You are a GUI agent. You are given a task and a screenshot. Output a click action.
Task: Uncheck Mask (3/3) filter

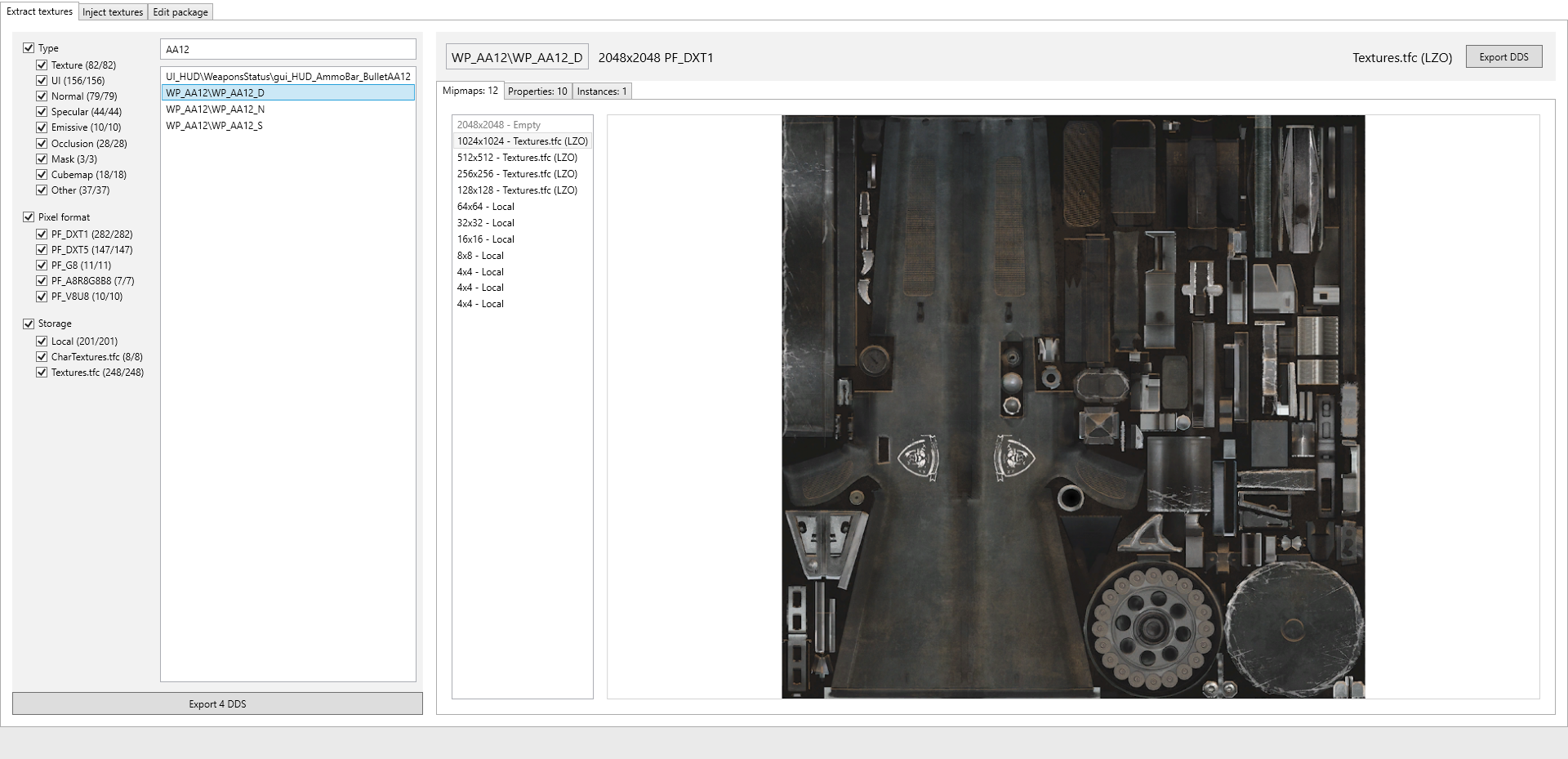[x=42, y=159]
